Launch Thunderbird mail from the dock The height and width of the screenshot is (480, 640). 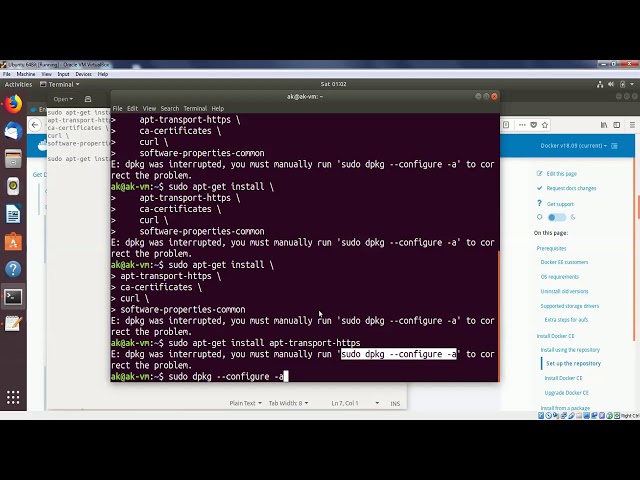click(x=13, y=131)
